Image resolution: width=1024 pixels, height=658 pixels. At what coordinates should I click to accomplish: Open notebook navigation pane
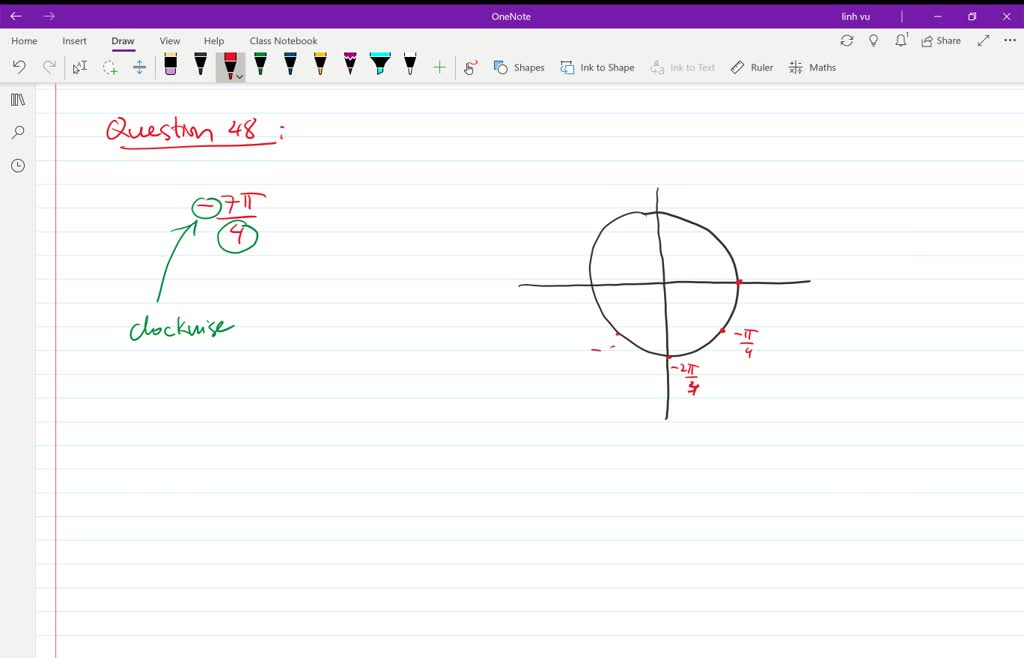(17, 99)
